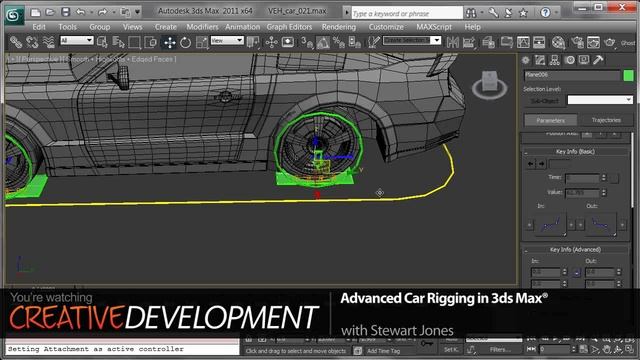The width and height of the screenshot is (640, 360).
Task: Click the Use Pivot Point Center icon
Action: [253, 42]
